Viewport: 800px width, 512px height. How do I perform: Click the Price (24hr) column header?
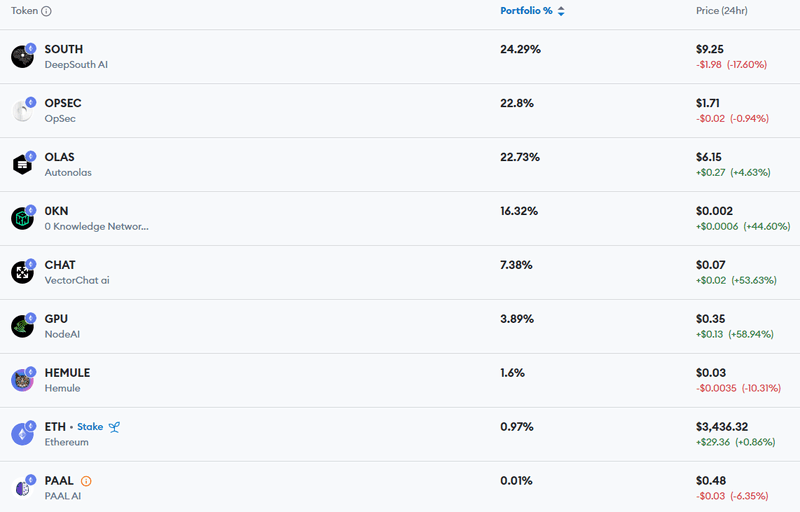click(723, 11)
